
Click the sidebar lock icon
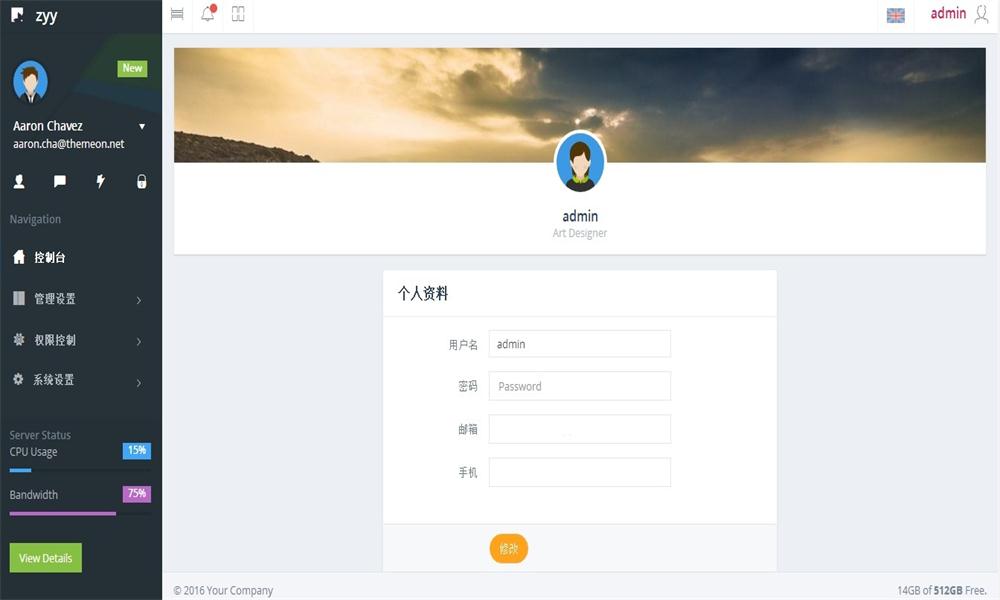pos(142,182)
